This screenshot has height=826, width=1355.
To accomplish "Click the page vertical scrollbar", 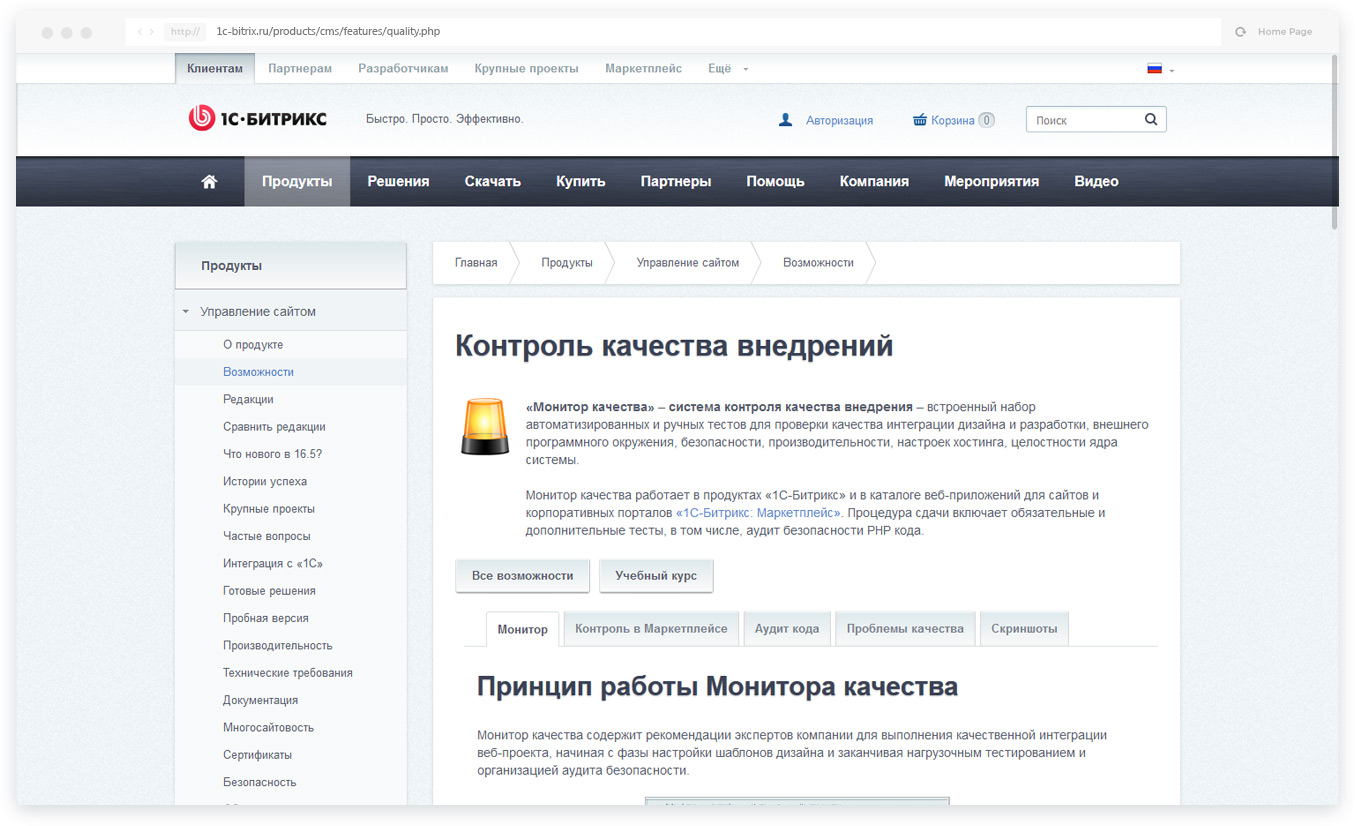I will [1334, 140].
